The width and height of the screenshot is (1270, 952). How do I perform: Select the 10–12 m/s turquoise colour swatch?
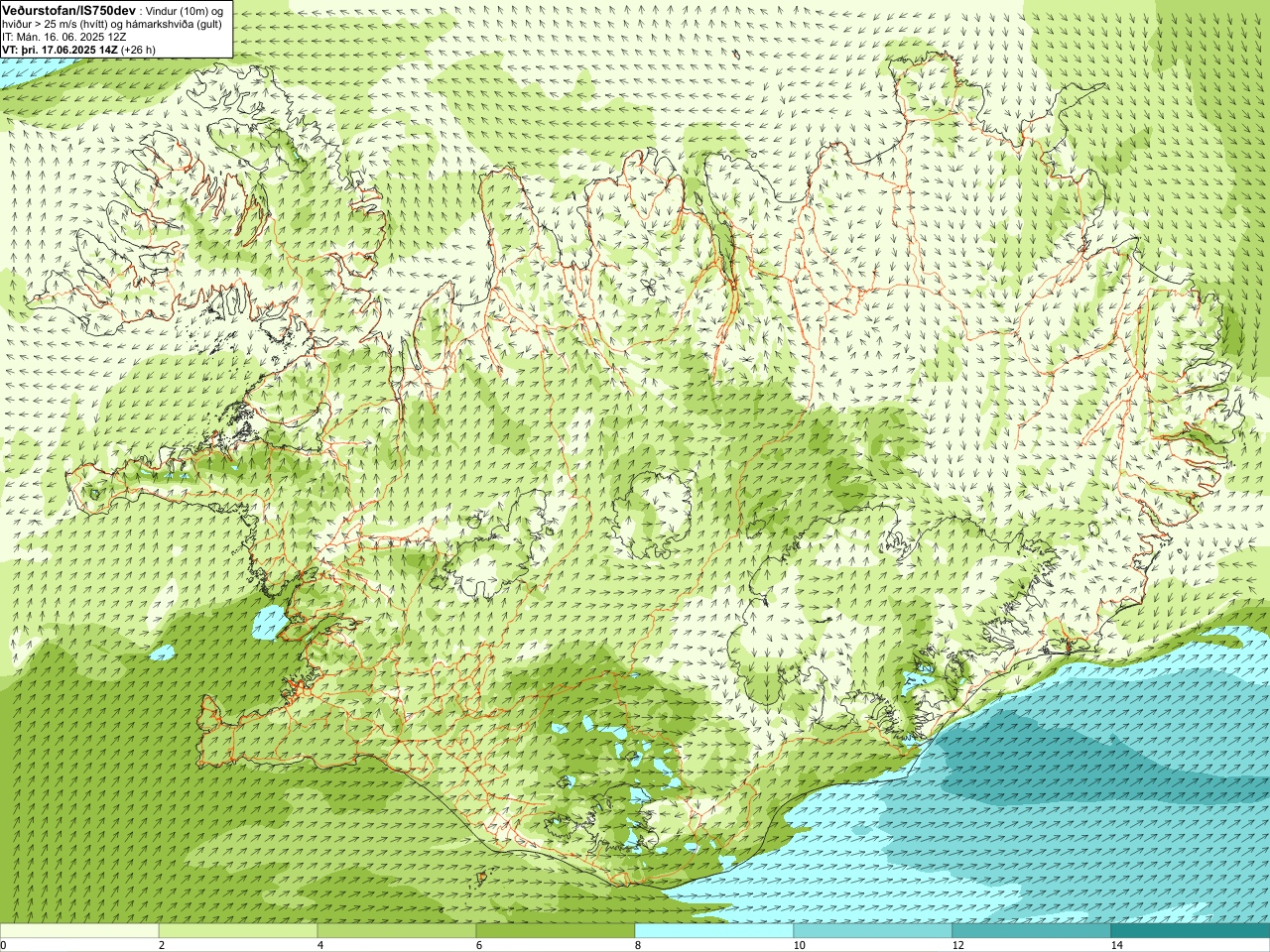[873, 931]
